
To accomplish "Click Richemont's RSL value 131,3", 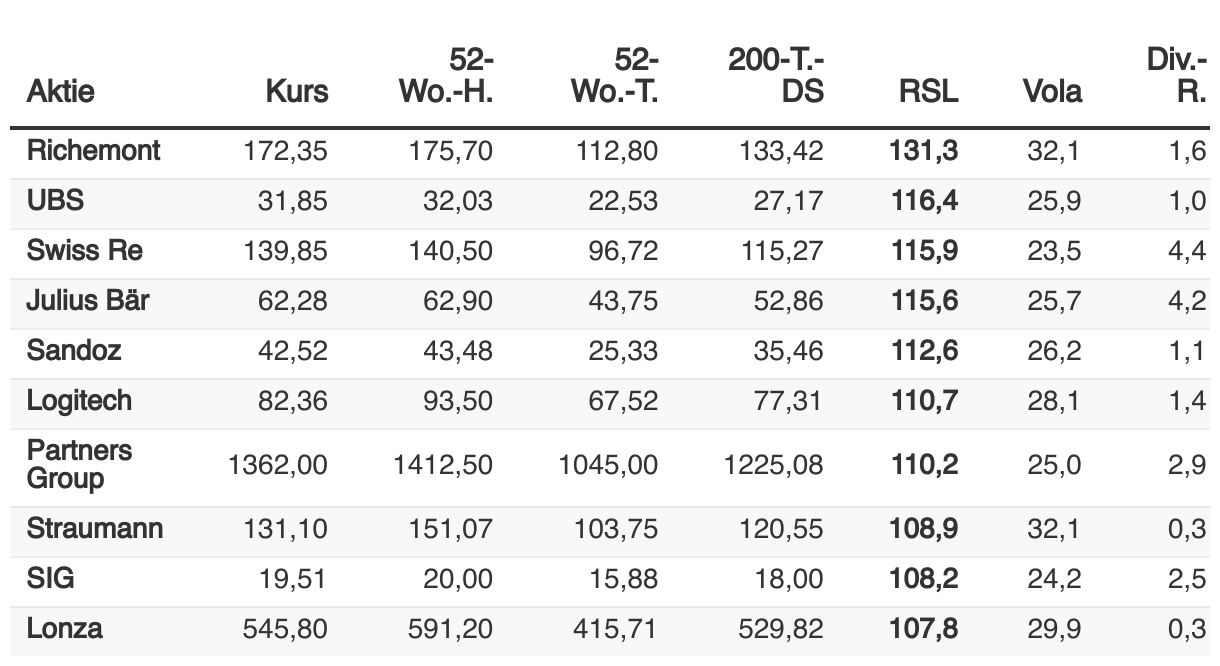I will (x=923, y=152).
